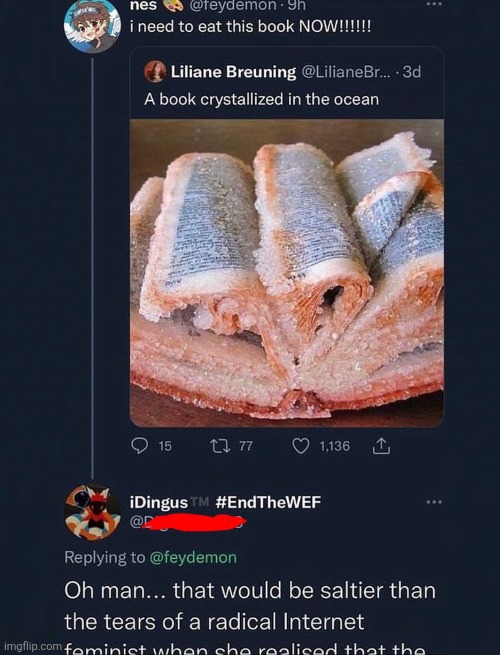Click the 1,136 likes count
Screen dimensions: 500x655
tap(335, 446)
